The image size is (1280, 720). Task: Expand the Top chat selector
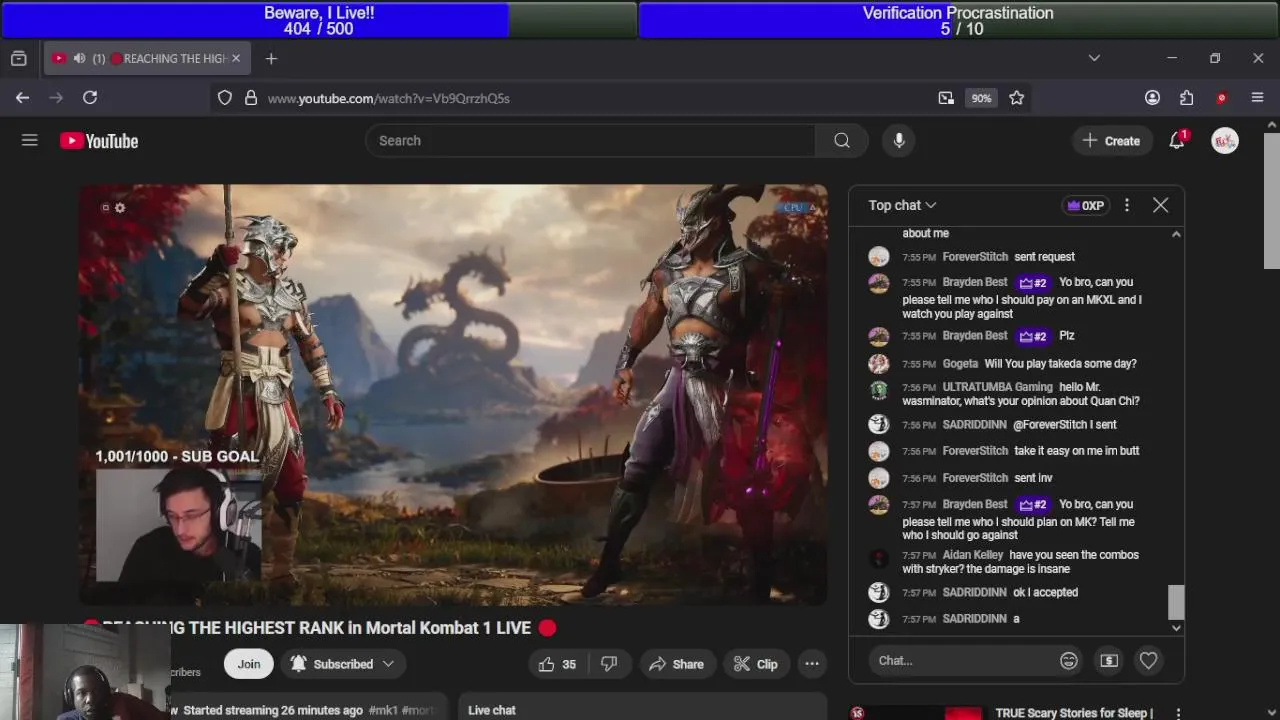point(902,205)
